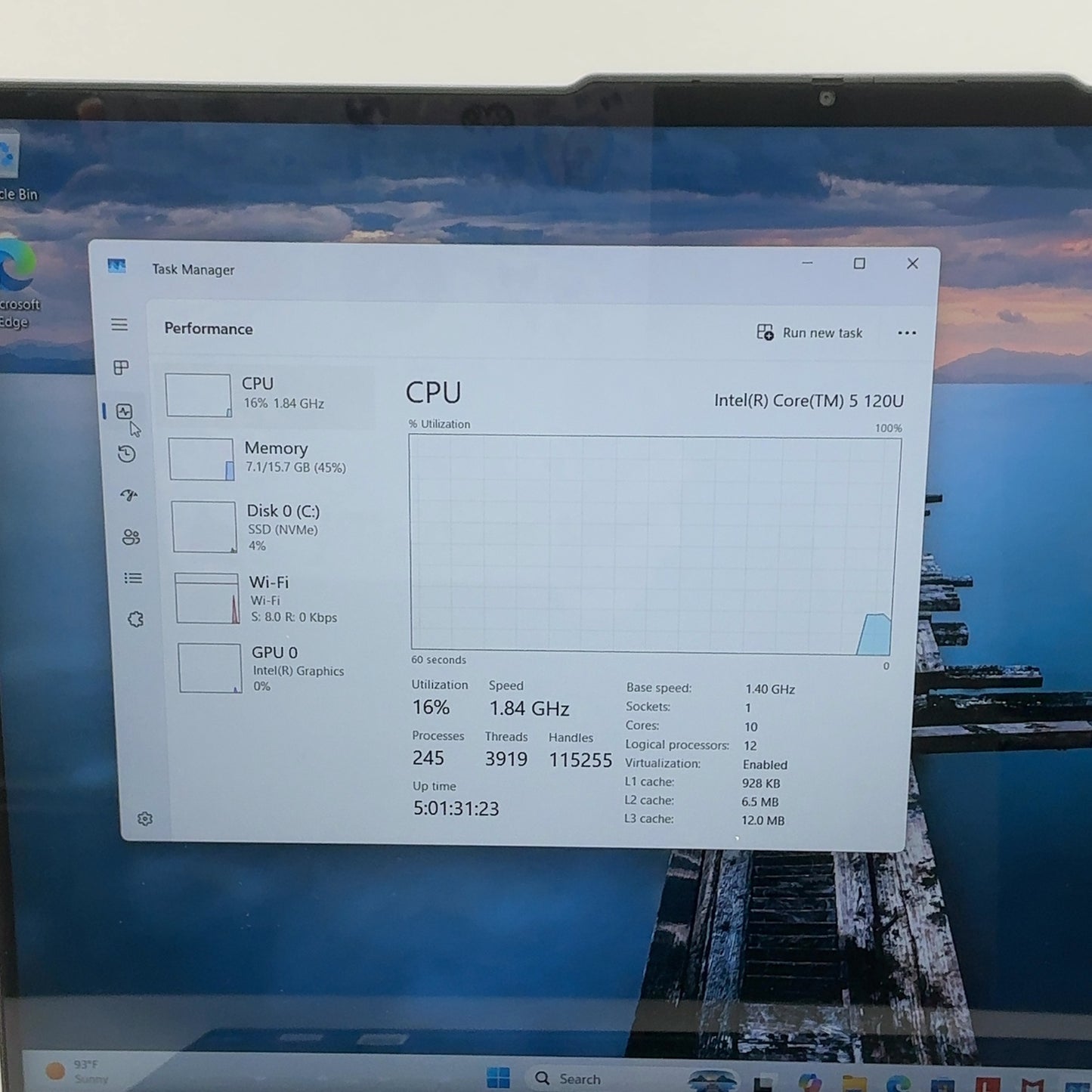Open the Users page icon
The height and width of the screenshot is (1092, 1092).
(x=131, y=537)
